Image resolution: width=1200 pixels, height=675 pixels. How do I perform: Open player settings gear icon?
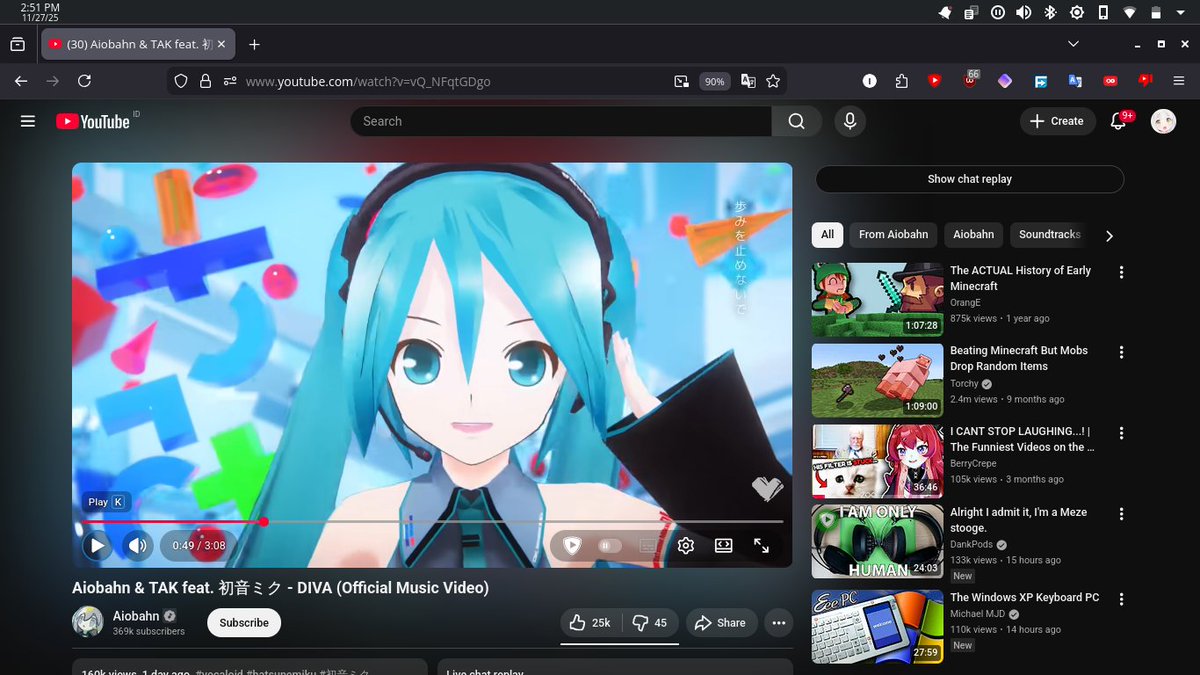[x=685, y=545]
